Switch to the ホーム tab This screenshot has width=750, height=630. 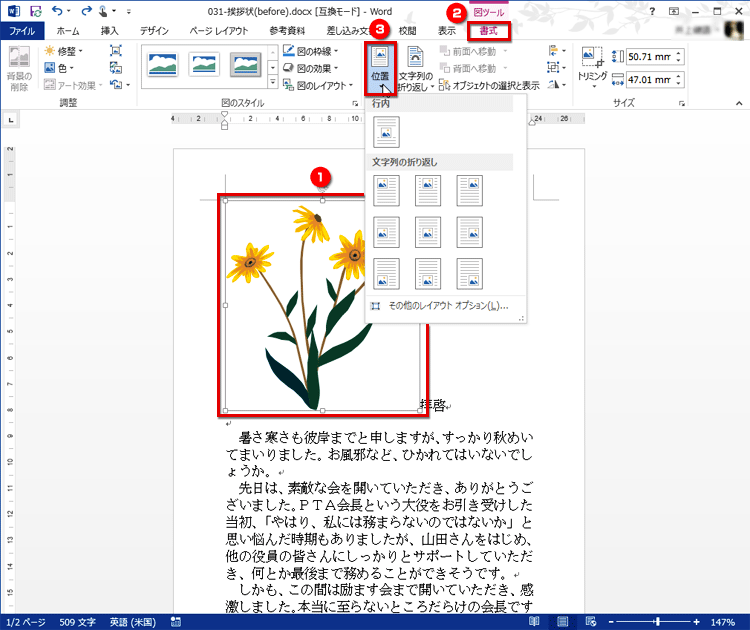(68, 31)
